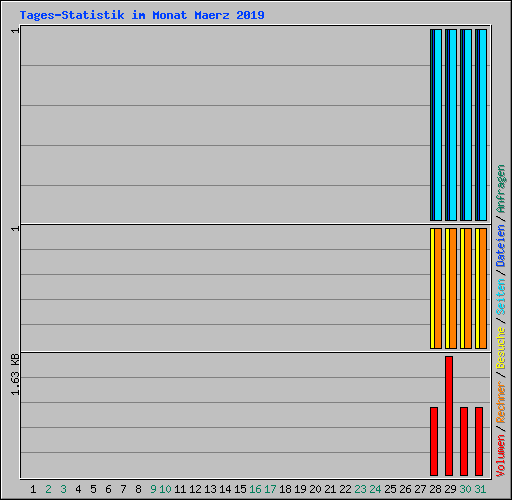Click the red volume bar for day 28
The width and height of the screenshot is (512, 500).
pos(434,441)
